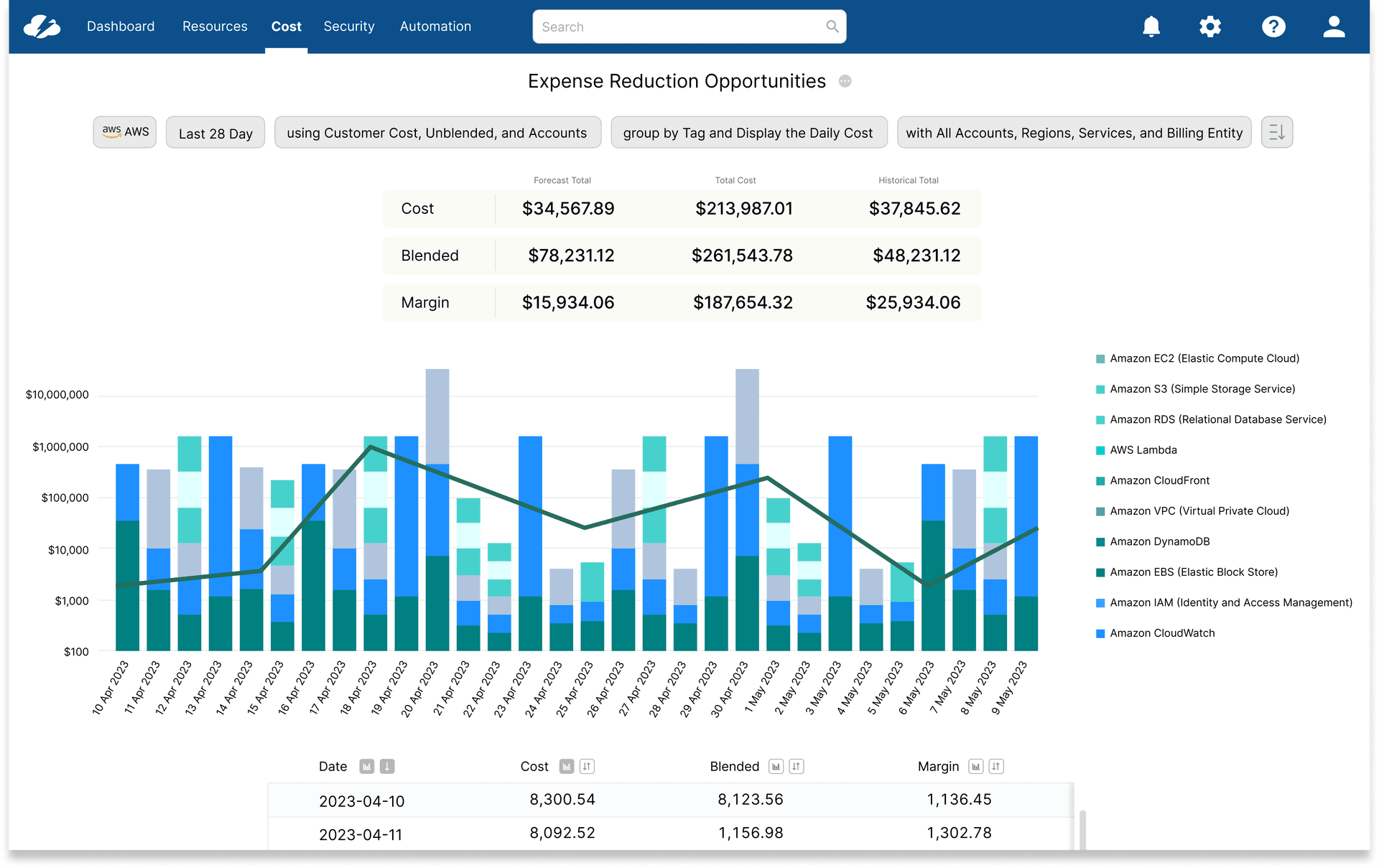Open the notifications bell icon
Screen dimensions: 1379x868
click(1151, 27)
